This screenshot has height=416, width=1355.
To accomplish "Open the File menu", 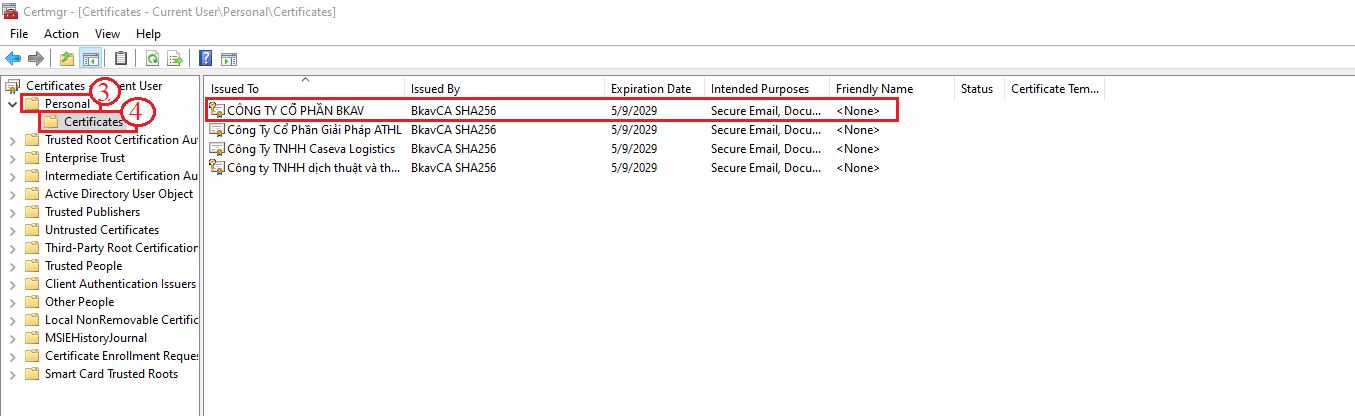I will tap(19, 34).
